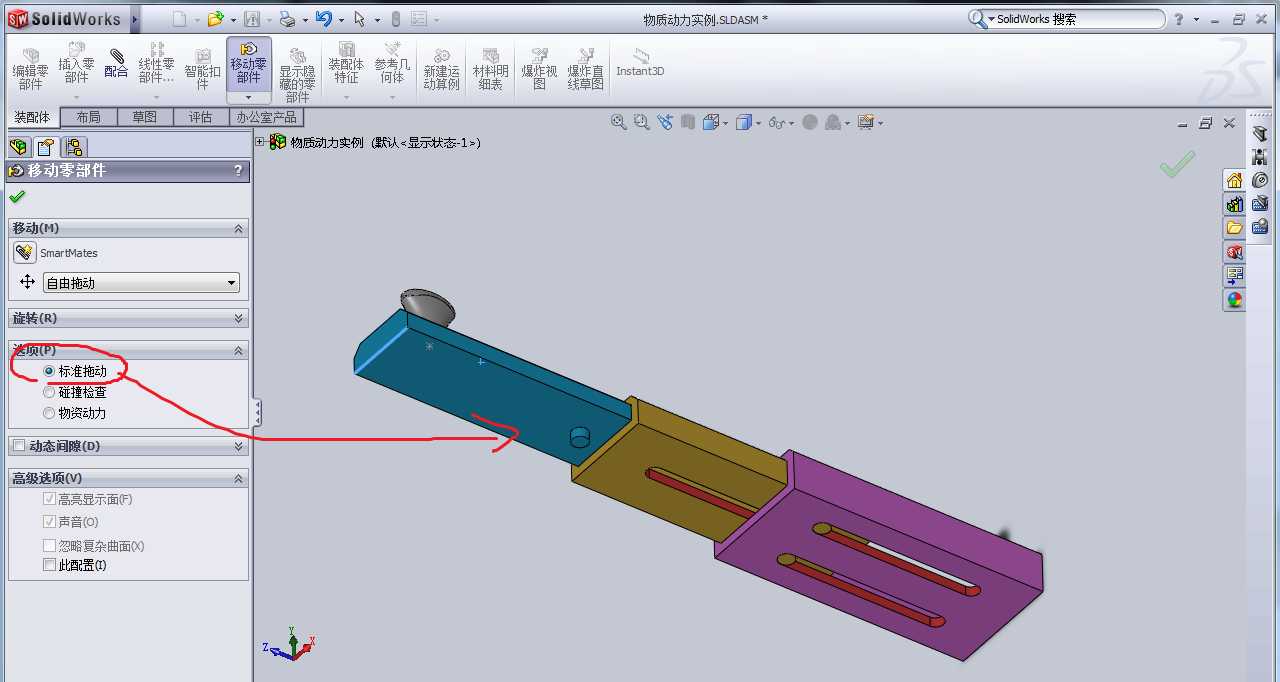Click Reference Geometry (参考几何体) tool

392,63
